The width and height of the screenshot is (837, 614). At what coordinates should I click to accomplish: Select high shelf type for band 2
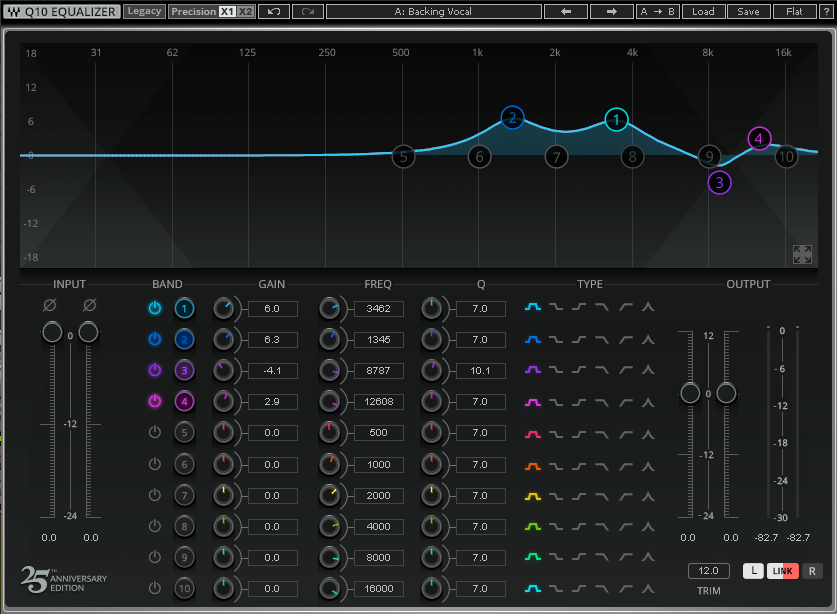(x=579, y=340)
